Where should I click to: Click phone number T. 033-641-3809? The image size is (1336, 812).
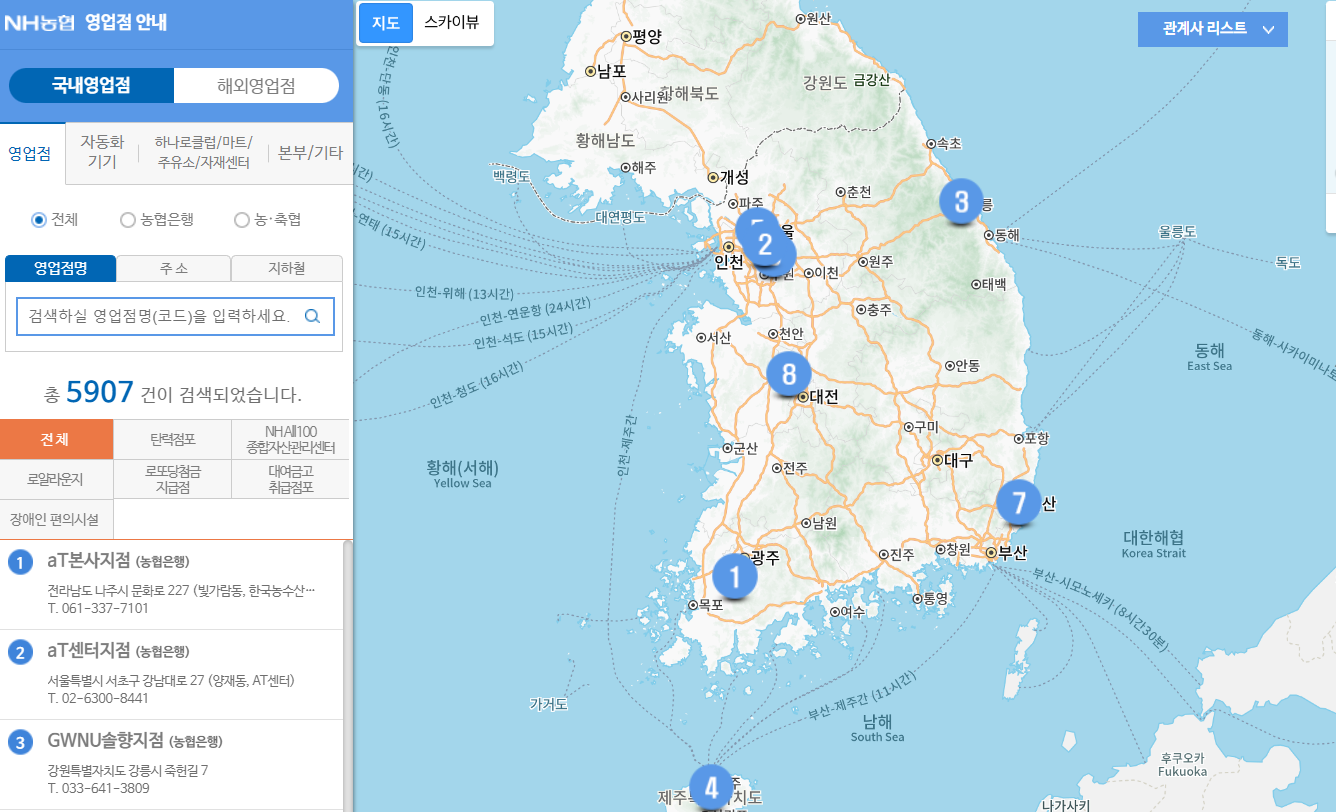[98, 788]
